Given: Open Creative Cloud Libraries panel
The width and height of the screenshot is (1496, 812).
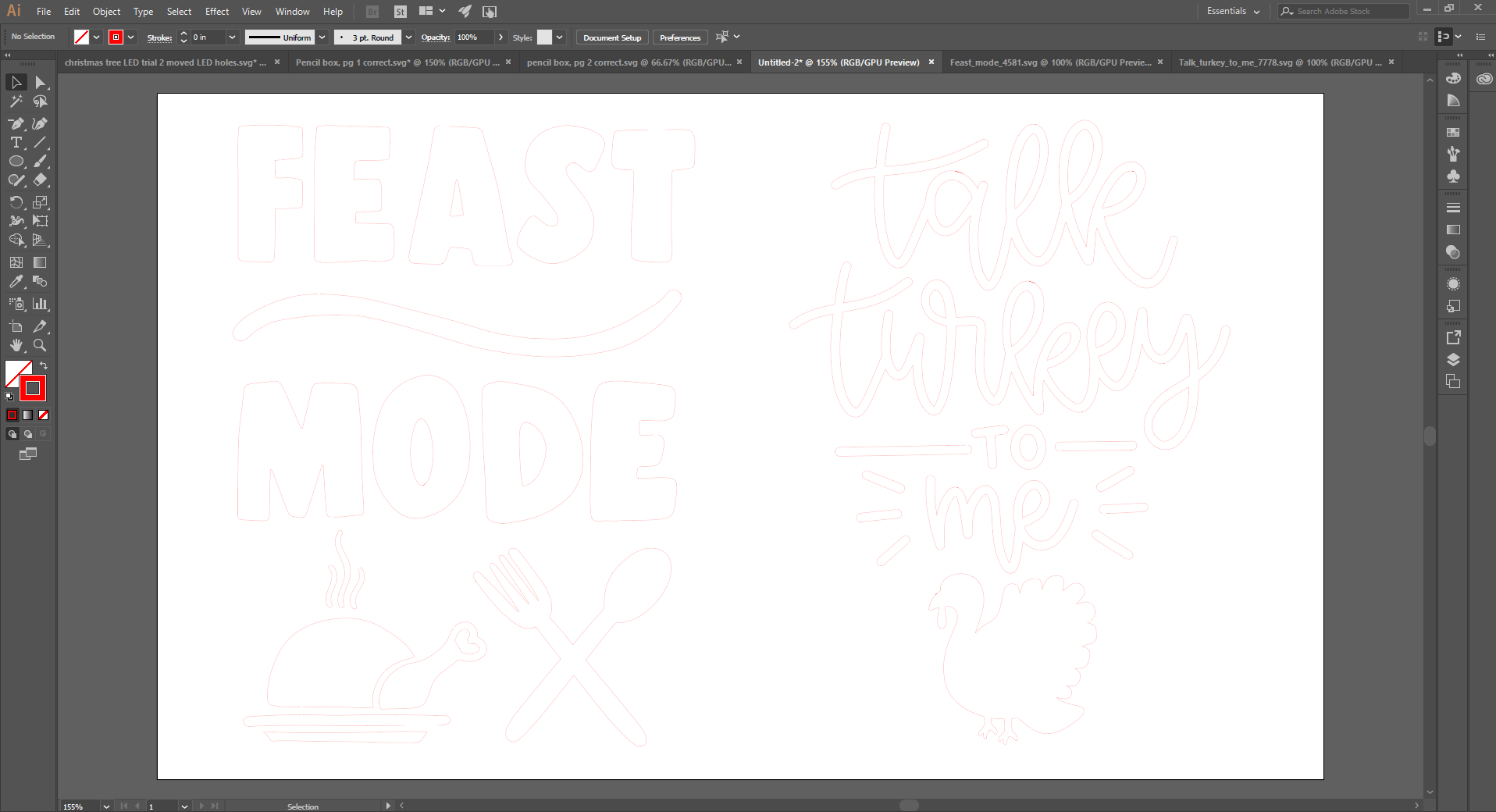Looking at the screenshot, I should point(1484,79).
